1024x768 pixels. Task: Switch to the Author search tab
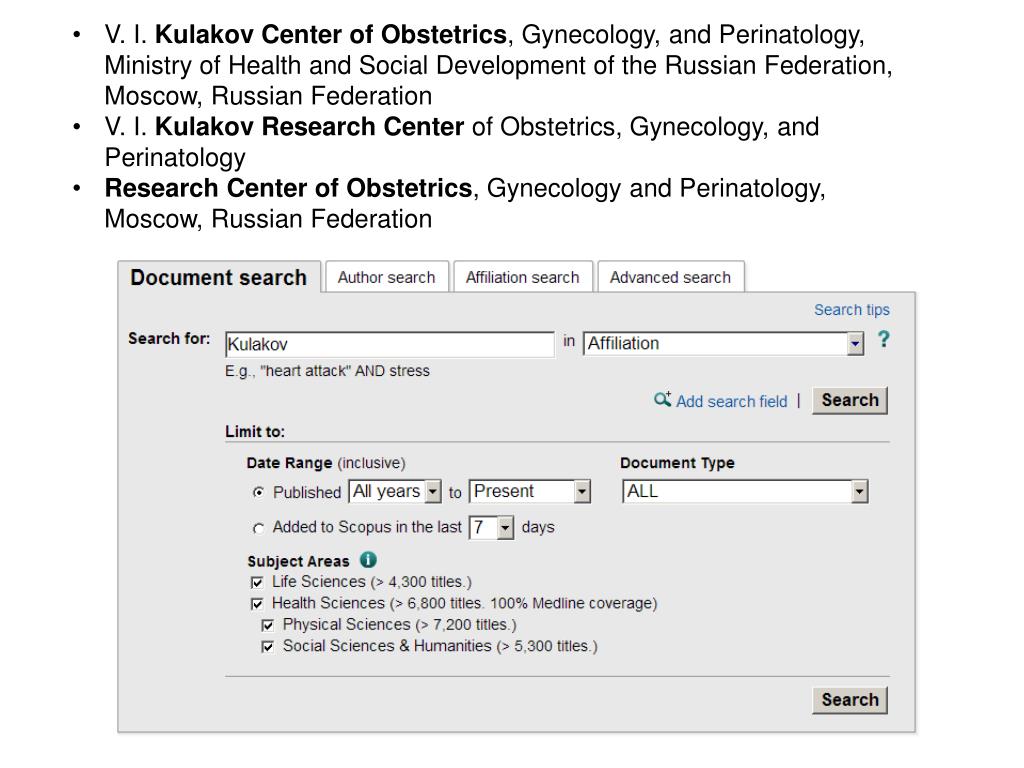click(x=387, y=277)
